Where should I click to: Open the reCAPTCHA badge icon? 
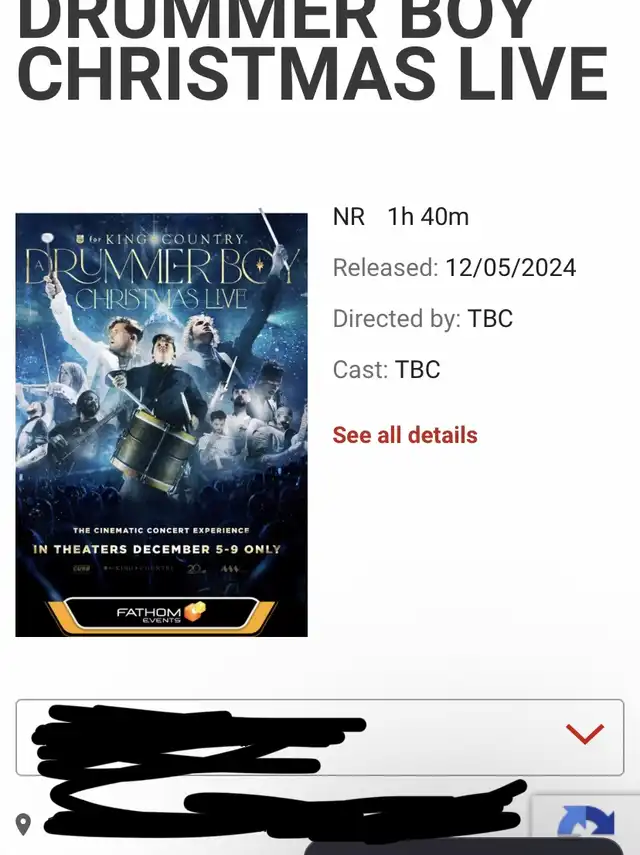point(585,824)
